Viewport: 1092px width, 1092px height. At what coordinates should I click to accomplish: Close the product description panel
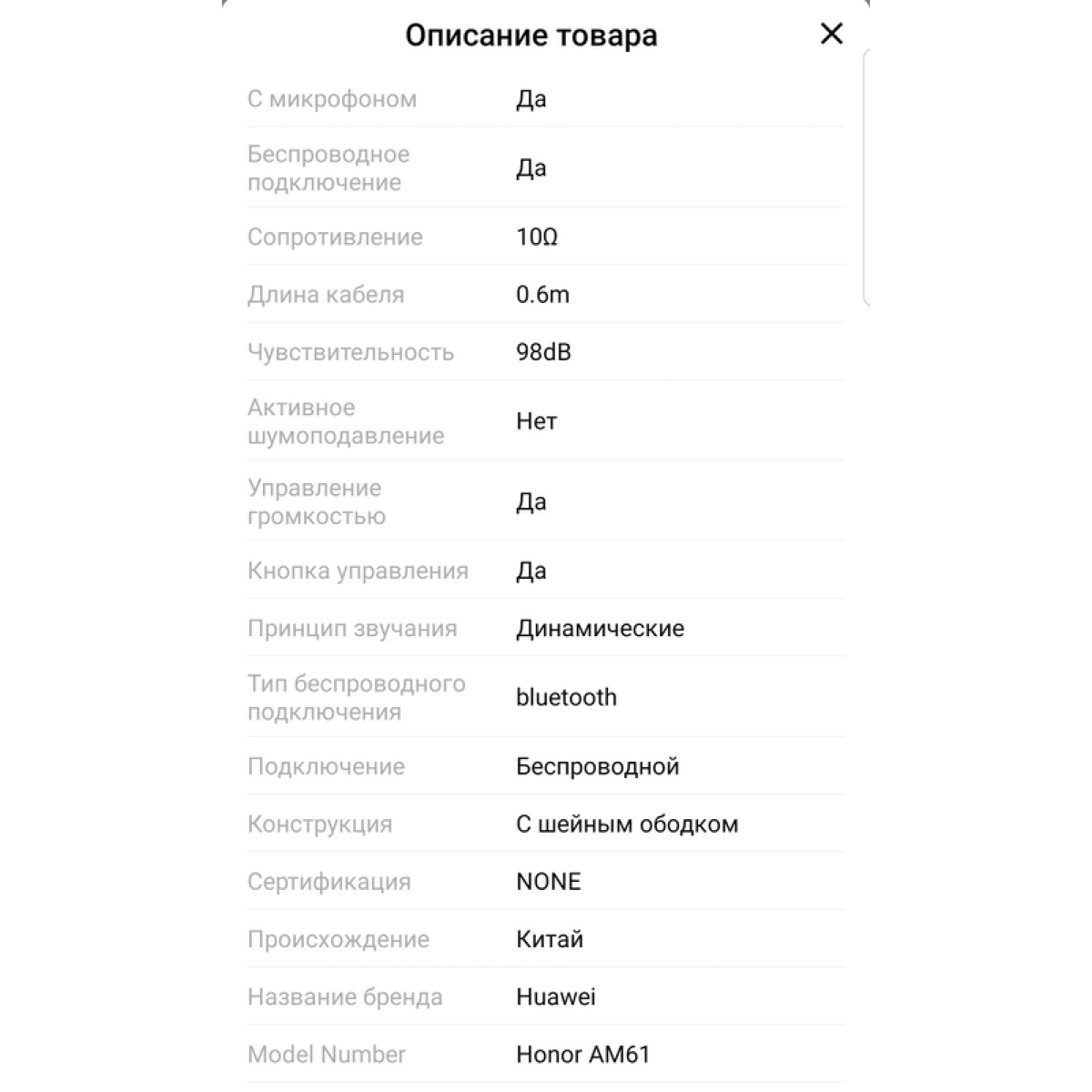point(831,35)
